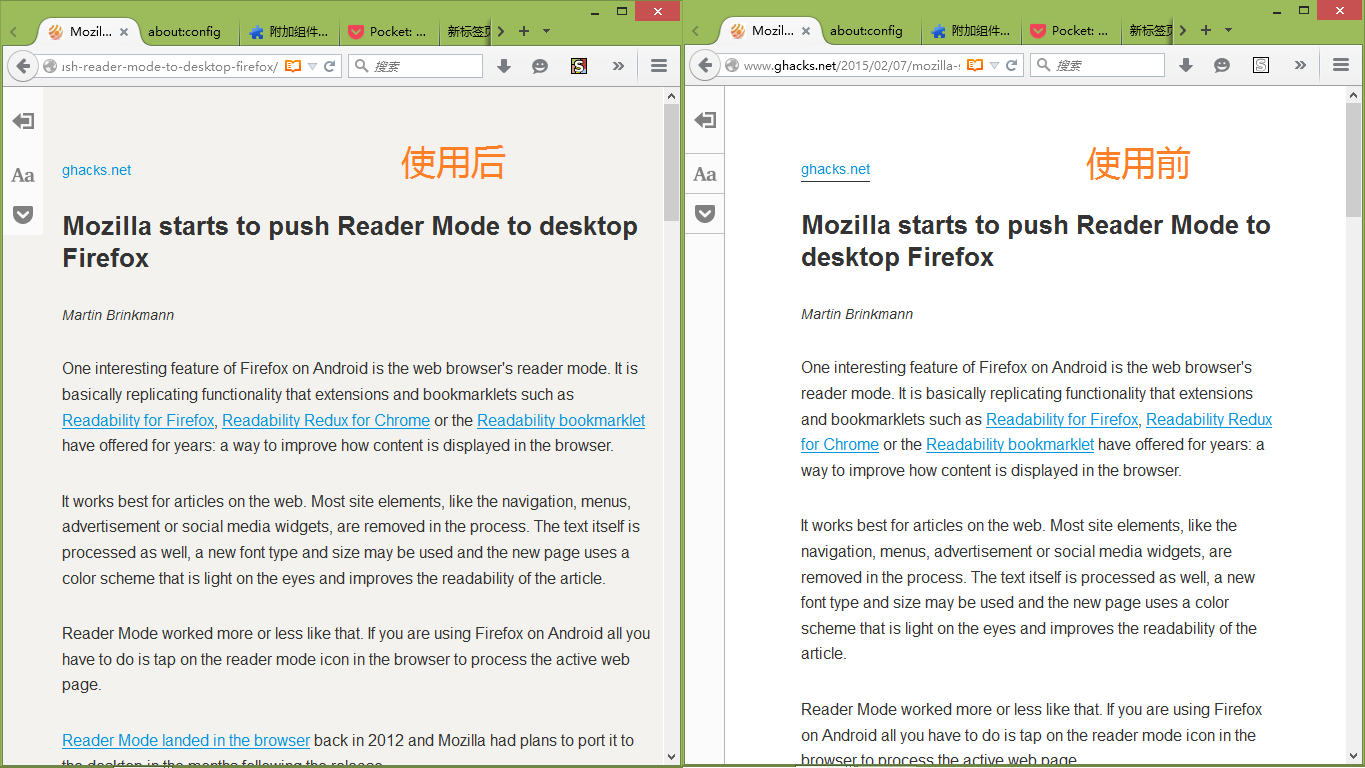Switch to the 新标签页 tab in the right window

pyautogui.click(x=1148, y=32)
